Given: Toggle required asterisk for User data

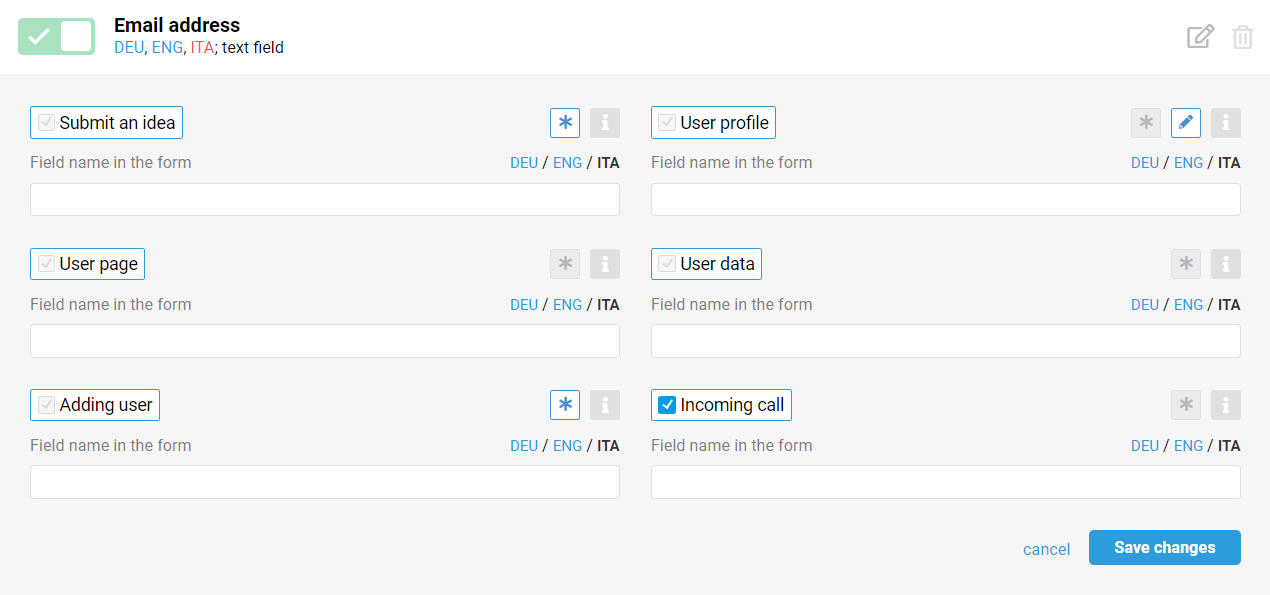Looking at the screenshot, I should (1186, 264).
